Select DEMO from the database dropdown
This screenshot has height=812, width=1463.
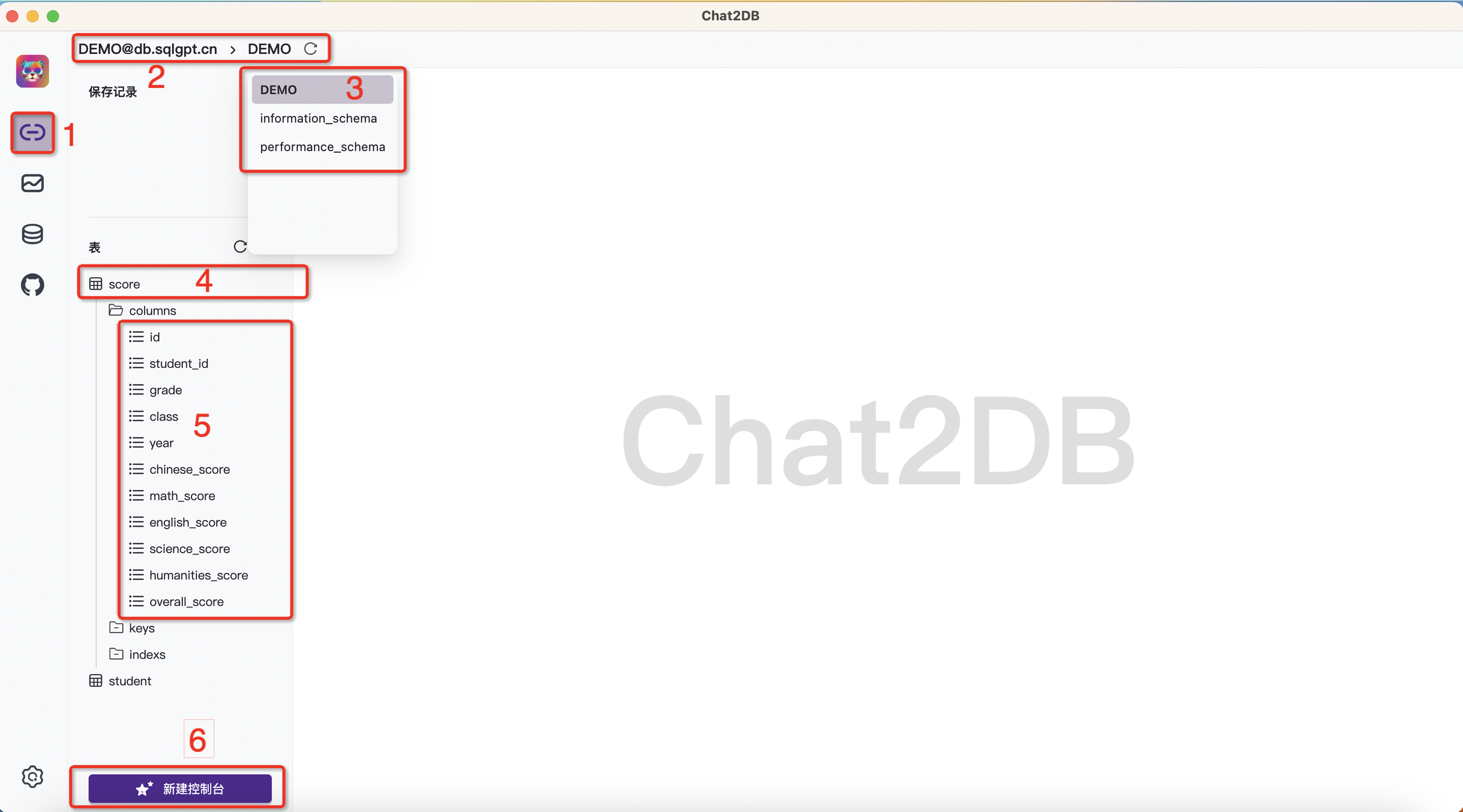point(278,89)
